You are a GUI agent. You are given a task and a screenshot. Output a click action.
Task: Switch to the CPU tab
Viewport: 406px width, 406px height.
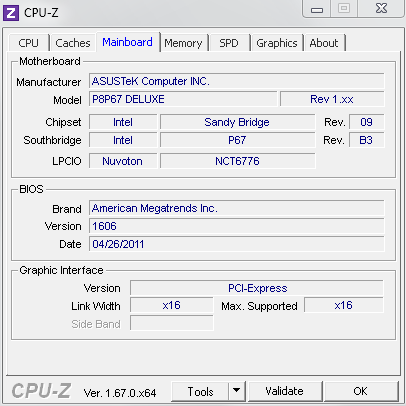pos(29,43)
